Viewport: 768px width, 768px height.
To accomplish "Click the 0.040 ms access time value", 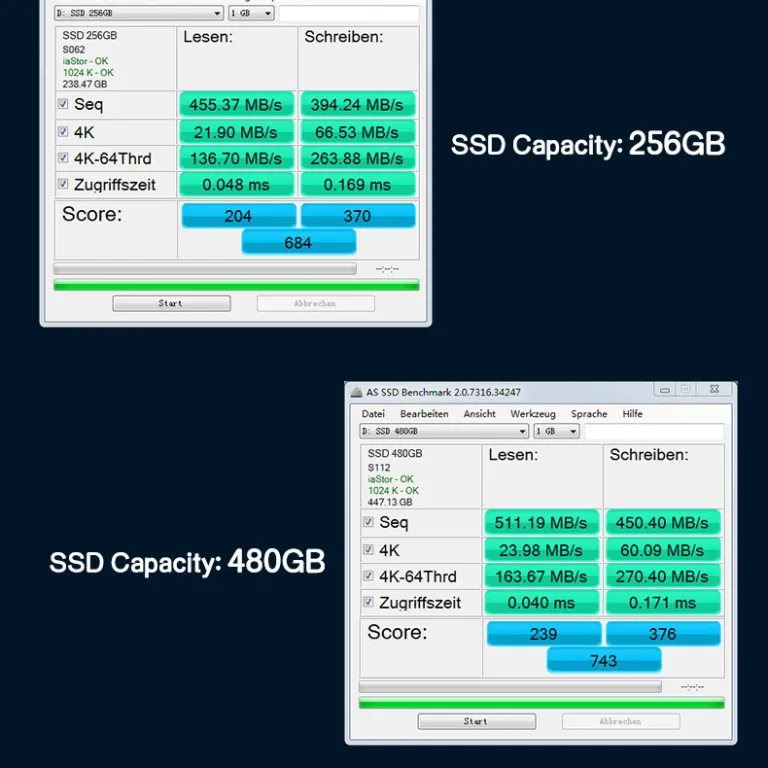I will (541, 602).
